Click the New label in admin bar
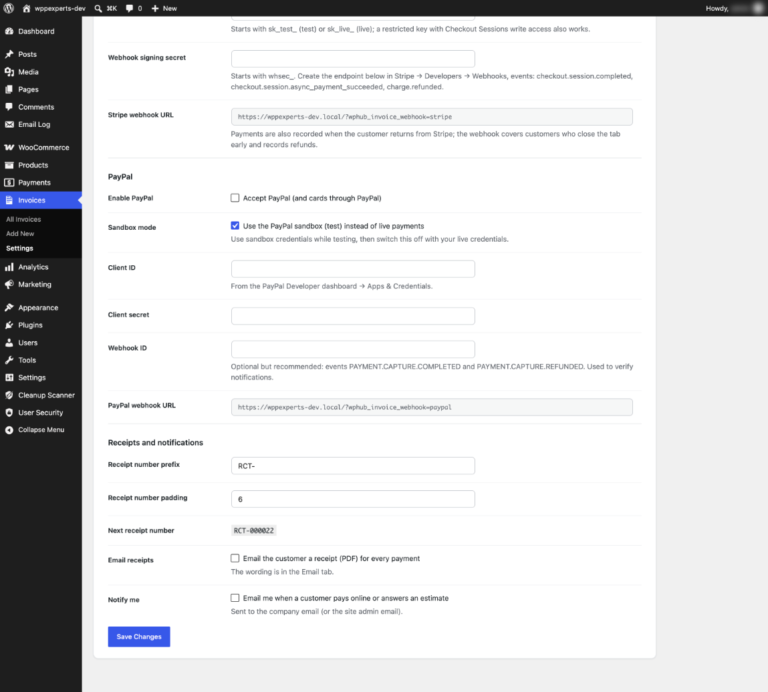This screenshot has width=768, height=692. (170, 8)
